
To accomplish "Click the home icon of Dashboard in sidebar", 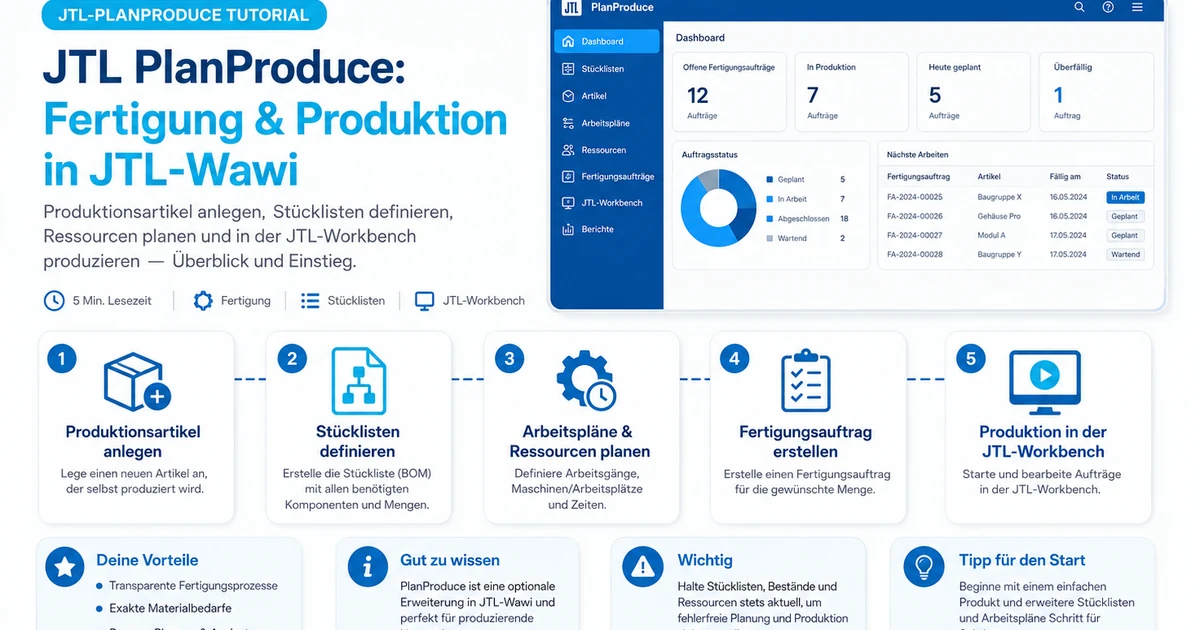I will pyautogui.click(x=568, y=42).
